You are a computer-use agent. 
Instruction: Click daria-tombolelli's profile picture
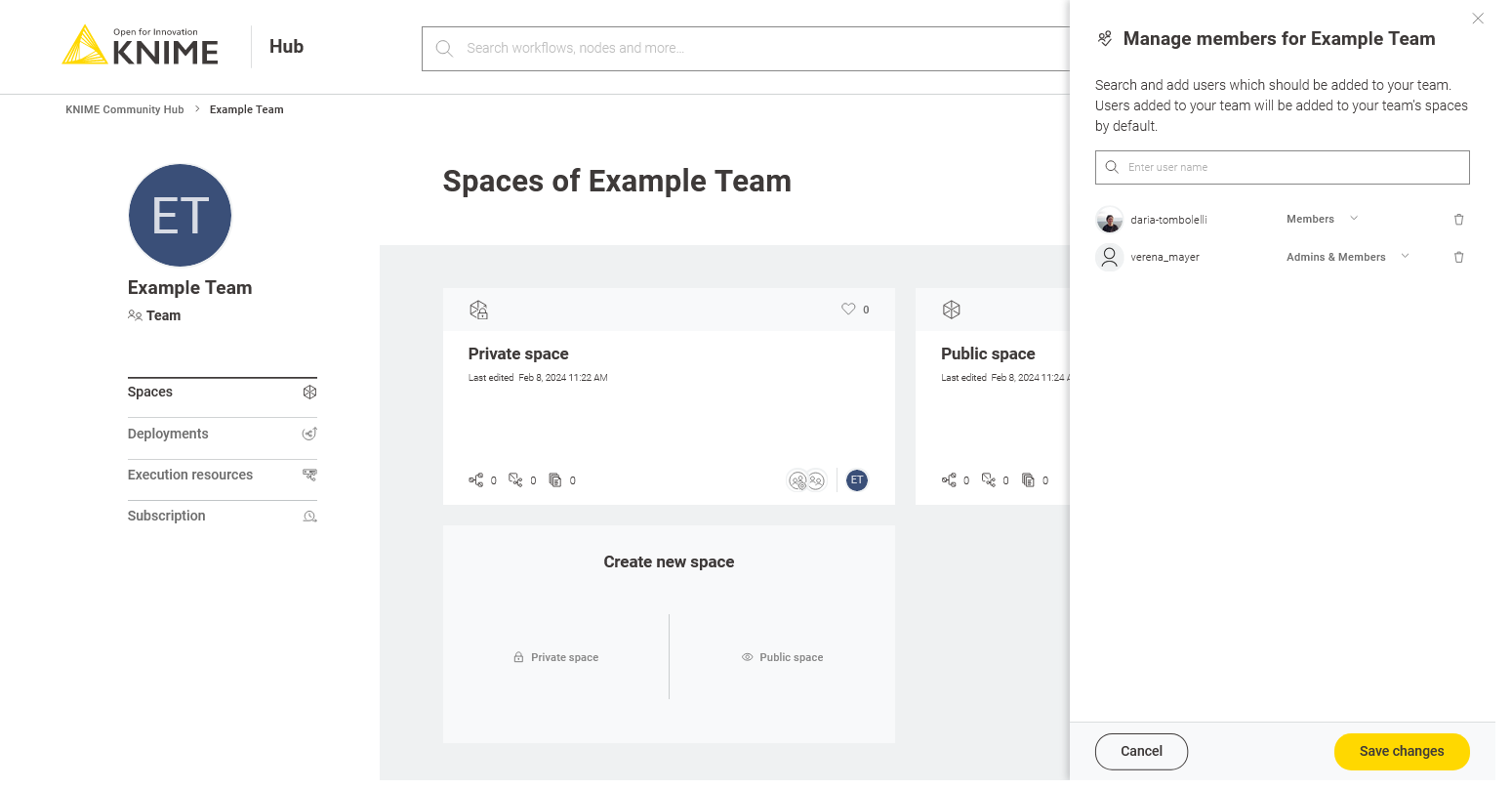click(x=1109, y=220)
